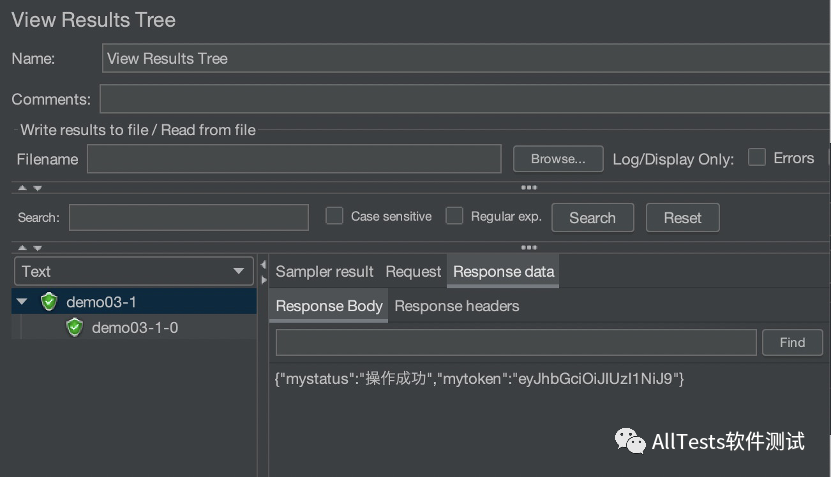
Task: Switch to the Sampler result tab
Action: [x=324, y=272]
